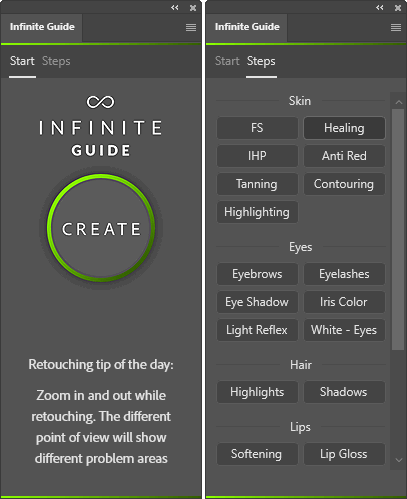The height and width of the screenshot is (499, 407).
Task: Click the 'Retouching tip of the day:' text
Action: pos(101,365)
